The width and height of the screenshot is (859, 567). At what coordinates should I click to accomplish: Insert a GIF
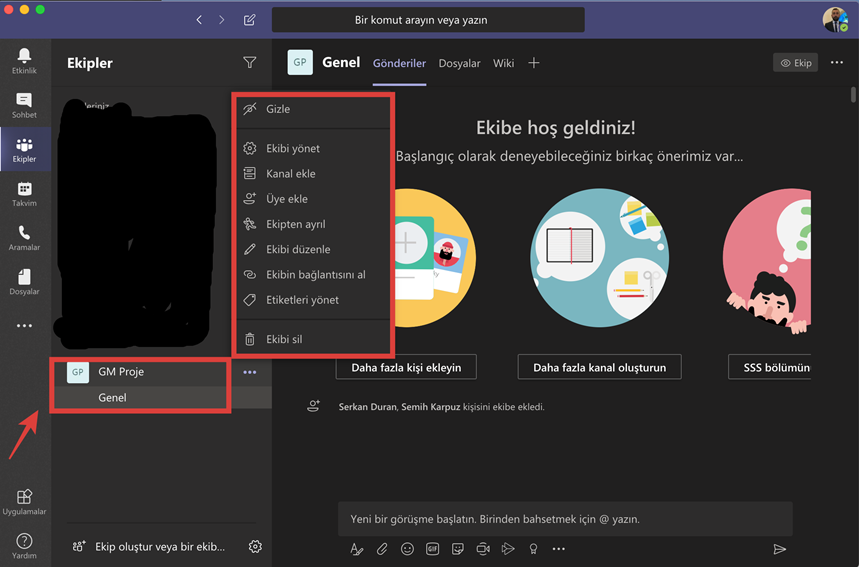tap(432, 549)
